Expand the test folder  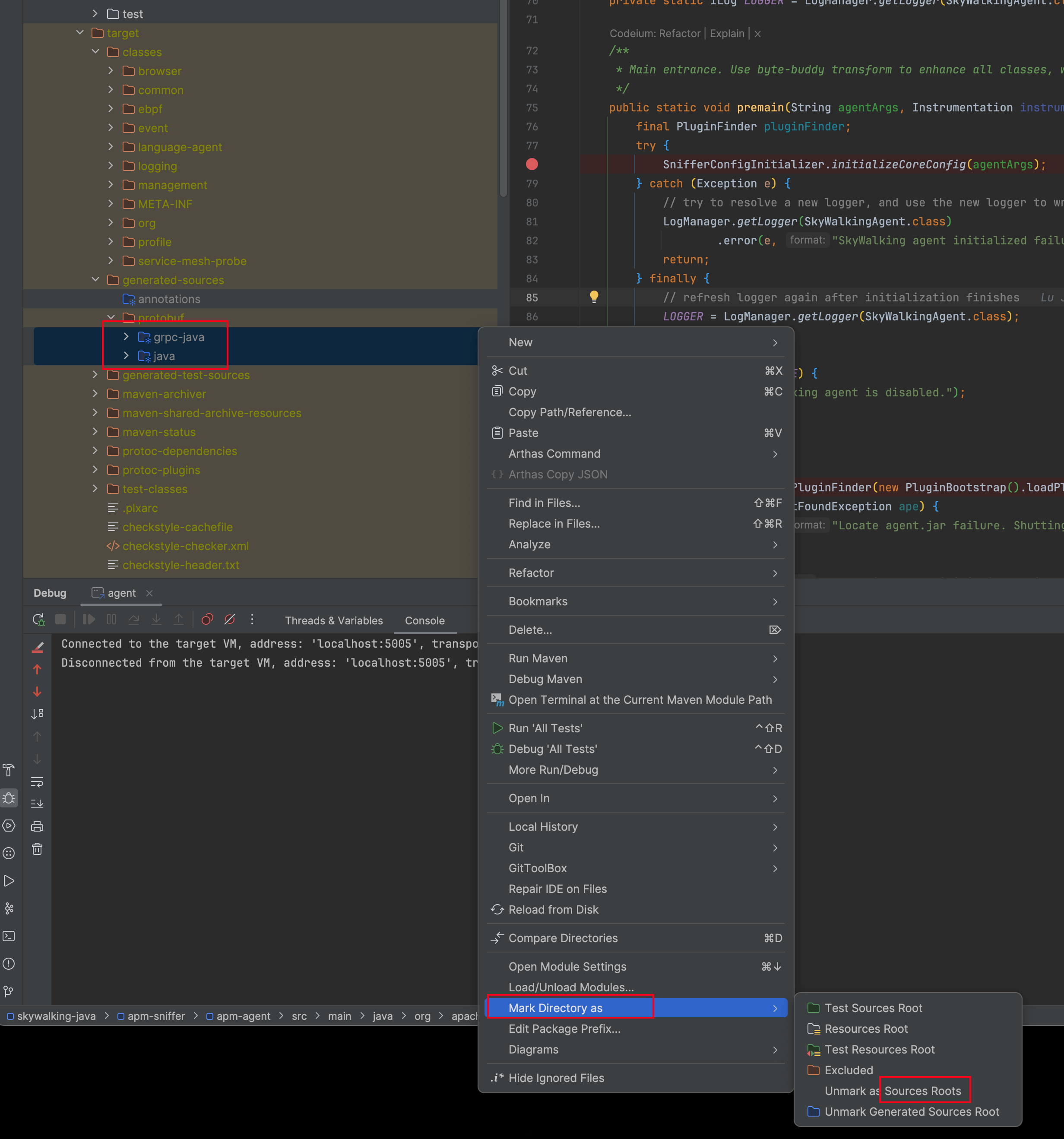[95, 14]
